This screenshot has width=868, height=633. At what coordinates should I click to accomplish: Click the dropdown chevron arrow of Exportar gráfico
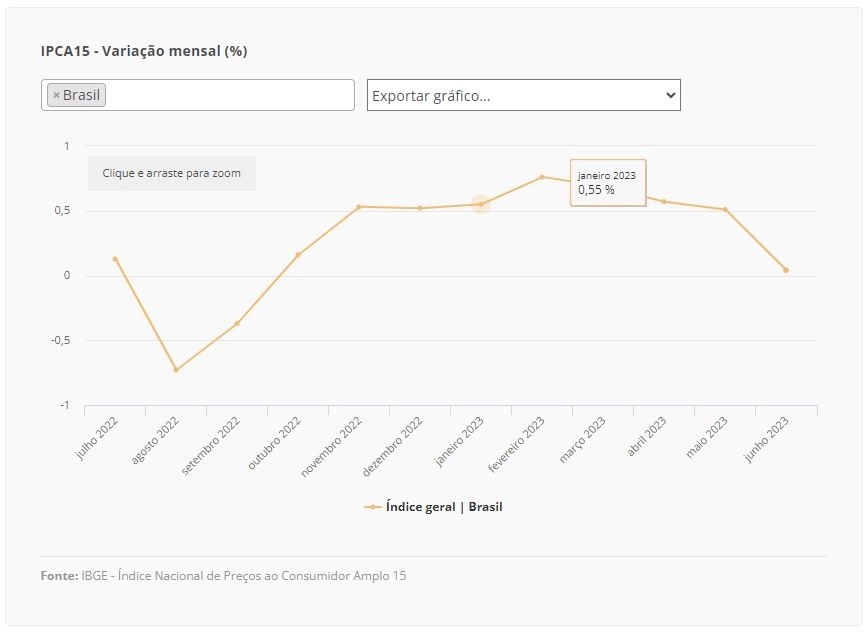tap(670, 95)
